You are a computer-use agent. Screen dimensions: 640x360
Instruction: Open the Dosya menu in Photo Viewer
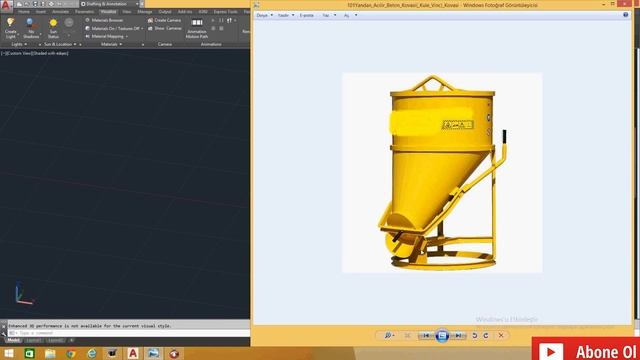point(264,15)
